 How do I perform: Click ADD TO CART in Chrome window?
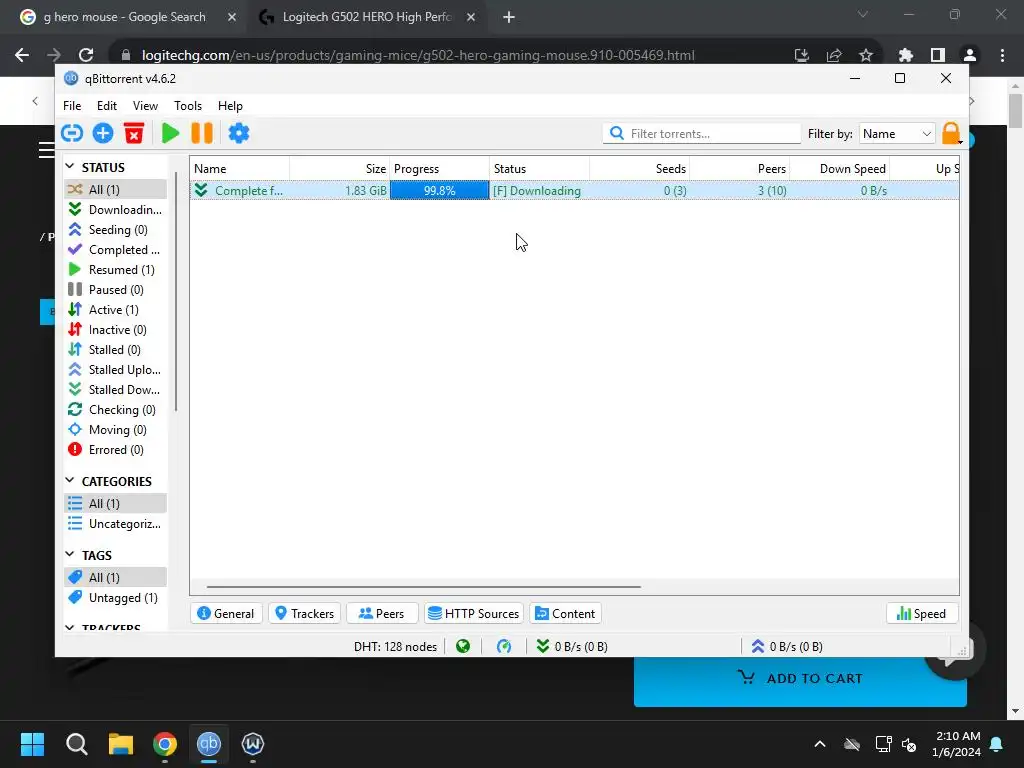(800, 679)
